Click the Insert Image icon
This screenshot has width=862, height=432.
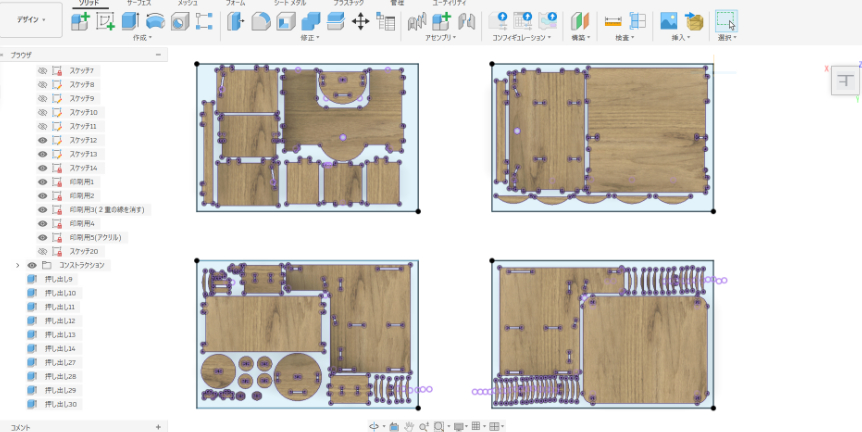(668, 21)
